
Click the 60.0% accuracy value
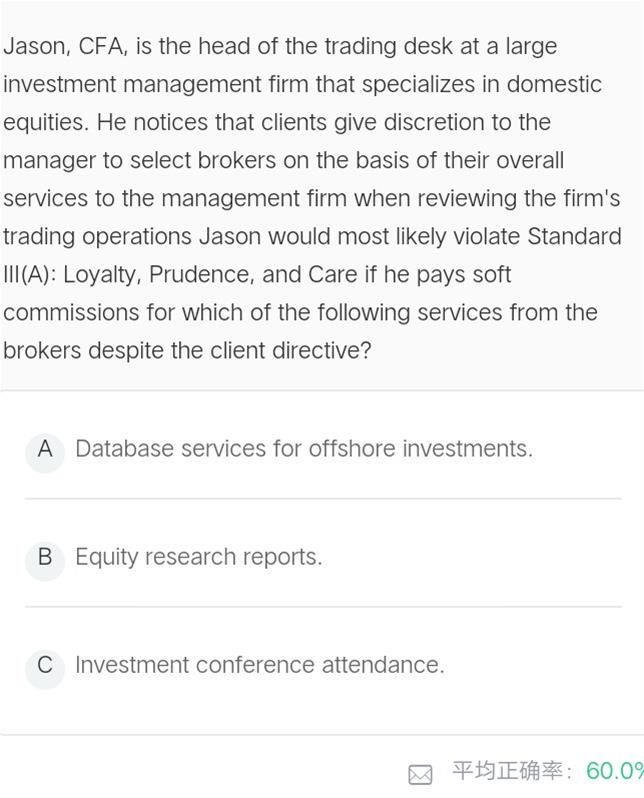click(614, 771)
